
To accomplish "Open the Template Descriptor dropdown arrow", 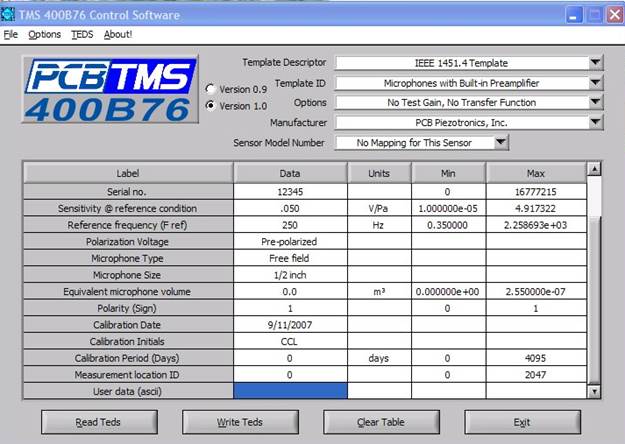I will [595, 63].
